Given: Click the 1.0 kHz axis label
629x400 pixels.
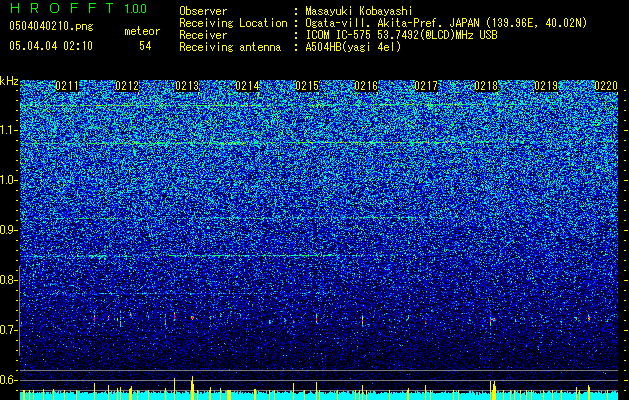Looking at the screenshot, I should [9, 180].
